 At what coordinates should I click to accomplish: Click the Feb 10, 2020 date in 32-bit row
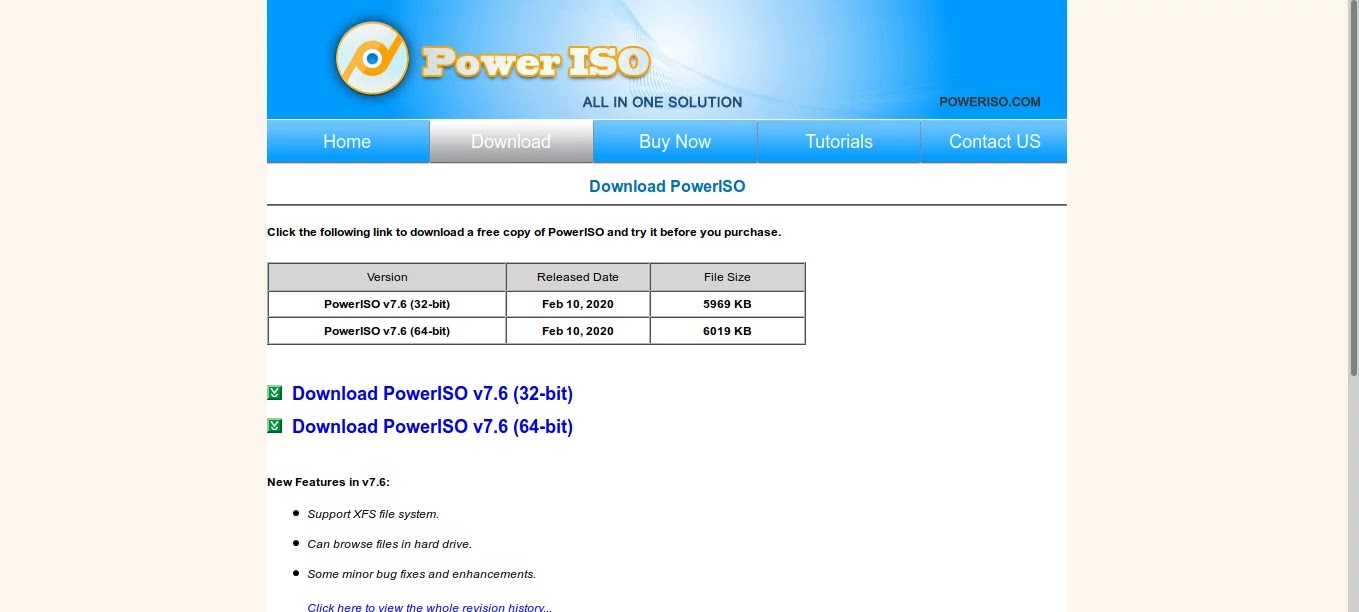coord(578,304)
